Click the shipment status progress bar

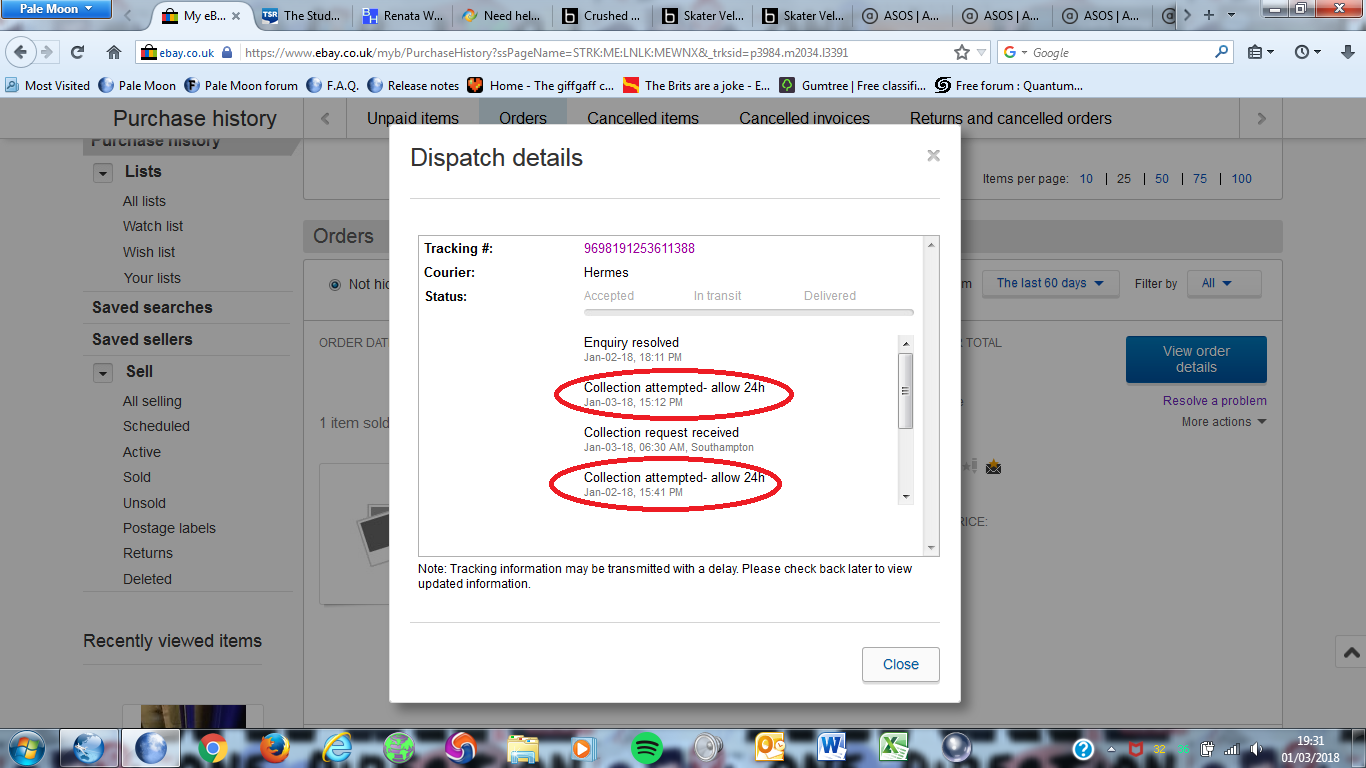[748, 312]
